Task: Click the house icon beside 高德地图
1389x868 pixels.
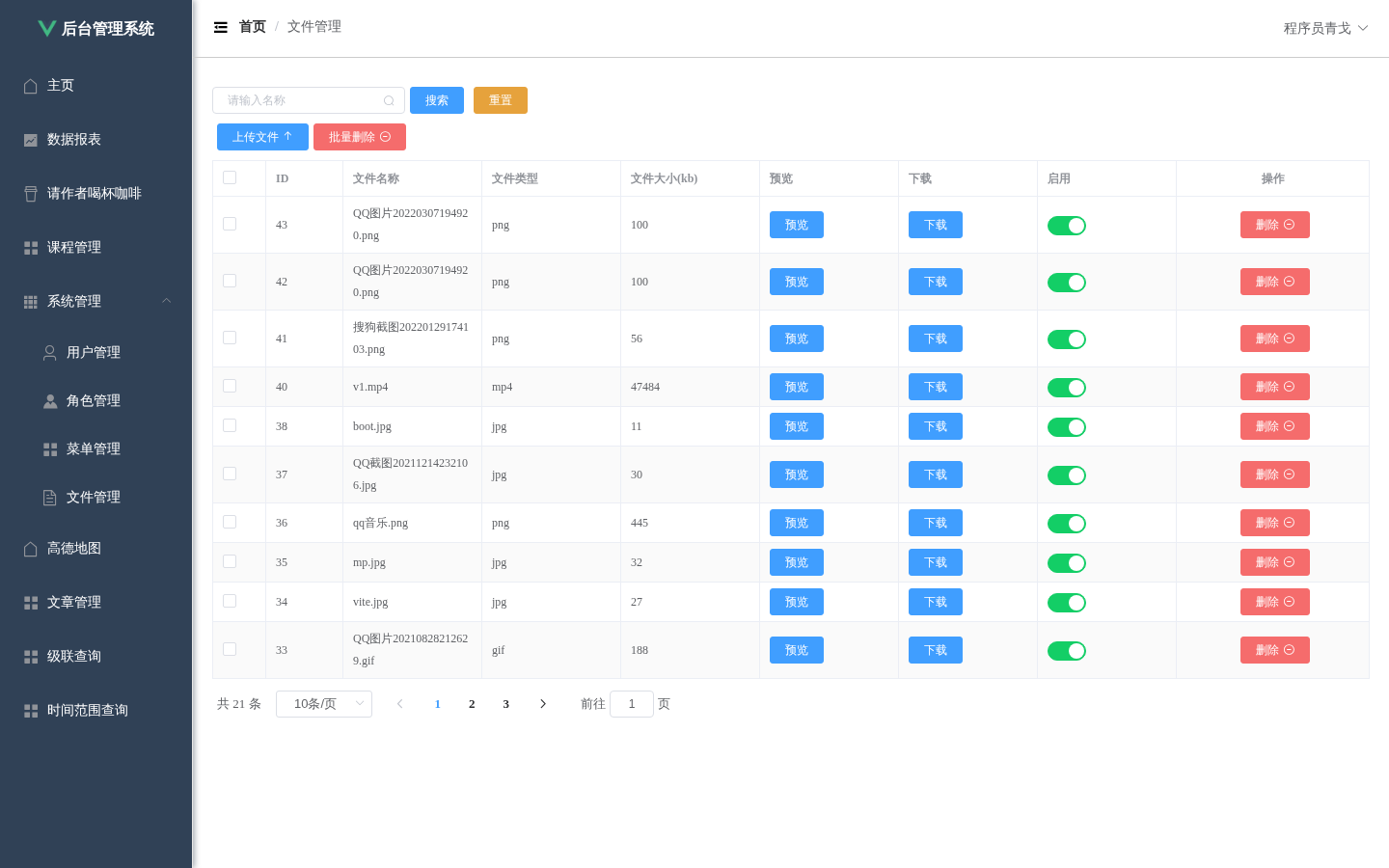Action: point(31,549)
